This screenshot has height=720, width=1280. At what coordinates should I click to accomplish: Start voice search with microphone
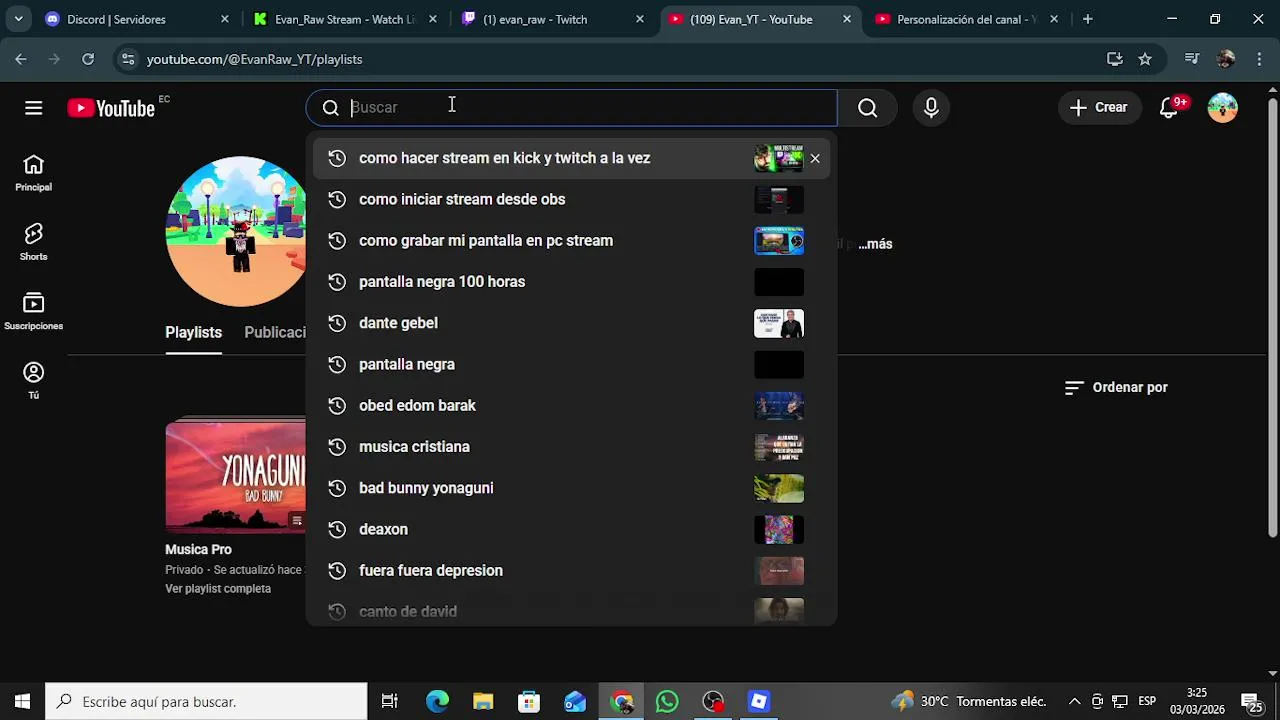pos(931,108)
